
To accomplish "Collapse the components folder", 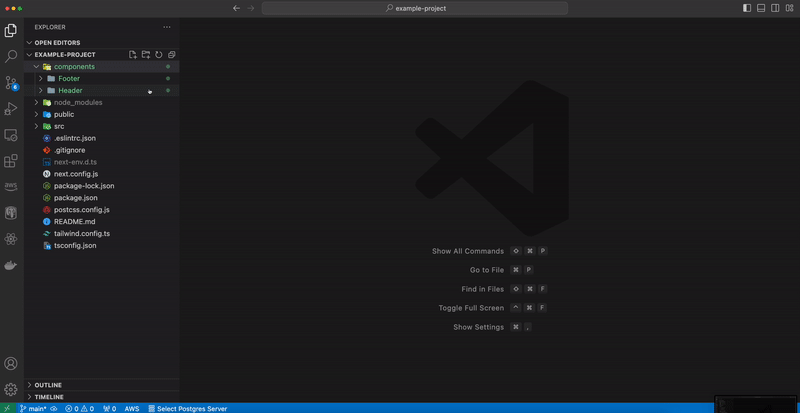I will tap(102, 66).
